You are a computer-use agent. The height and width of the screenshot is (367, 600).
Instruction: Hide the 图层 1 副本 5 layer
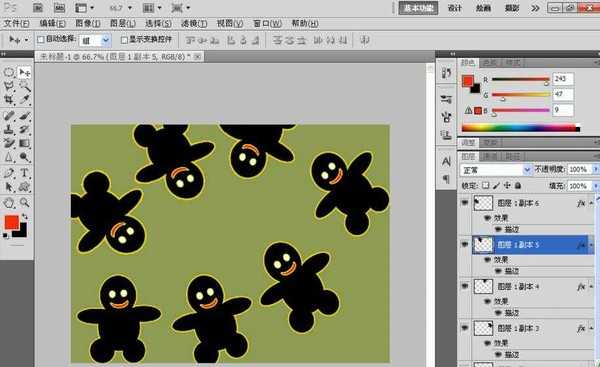pos(465,245)
